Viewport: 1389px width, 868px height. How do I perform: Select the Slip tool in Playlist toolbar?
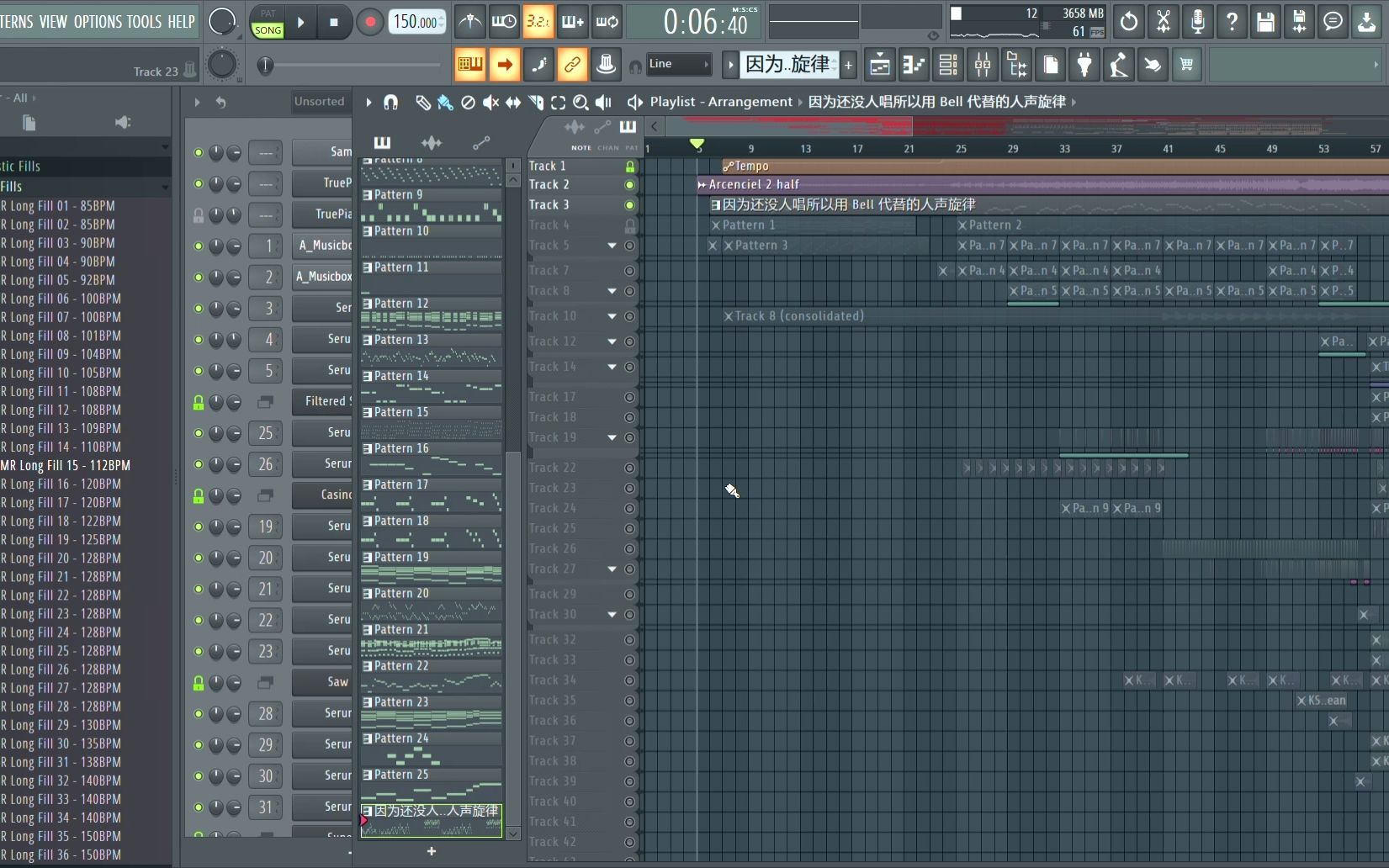click(513, 103)
